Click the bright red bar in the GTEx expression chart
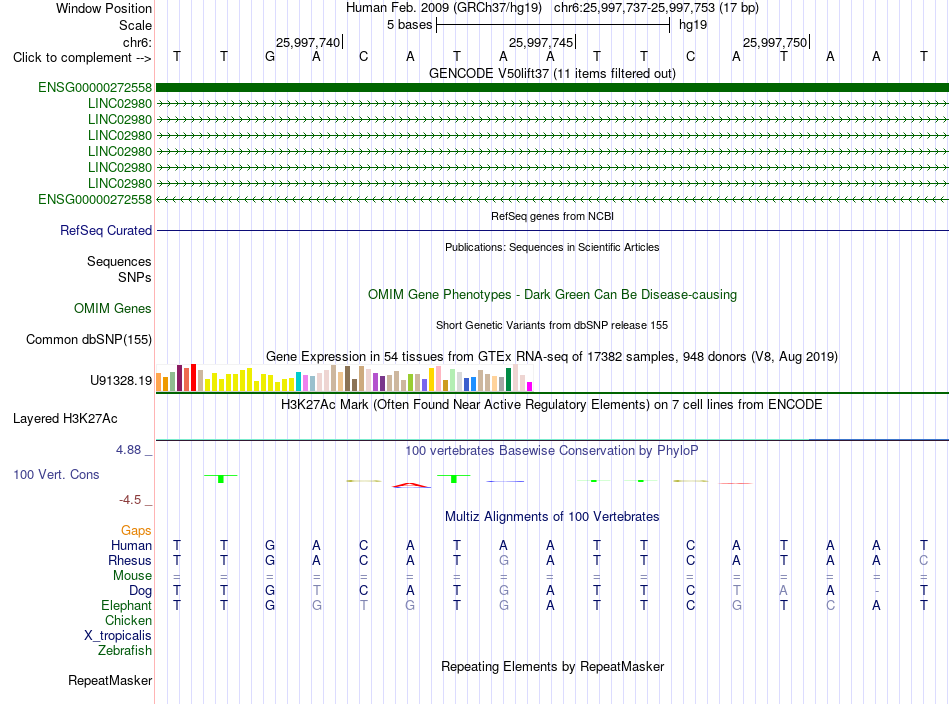Image resolution: width=950 pixels, height=704 pixels. [x=193, y=377]
